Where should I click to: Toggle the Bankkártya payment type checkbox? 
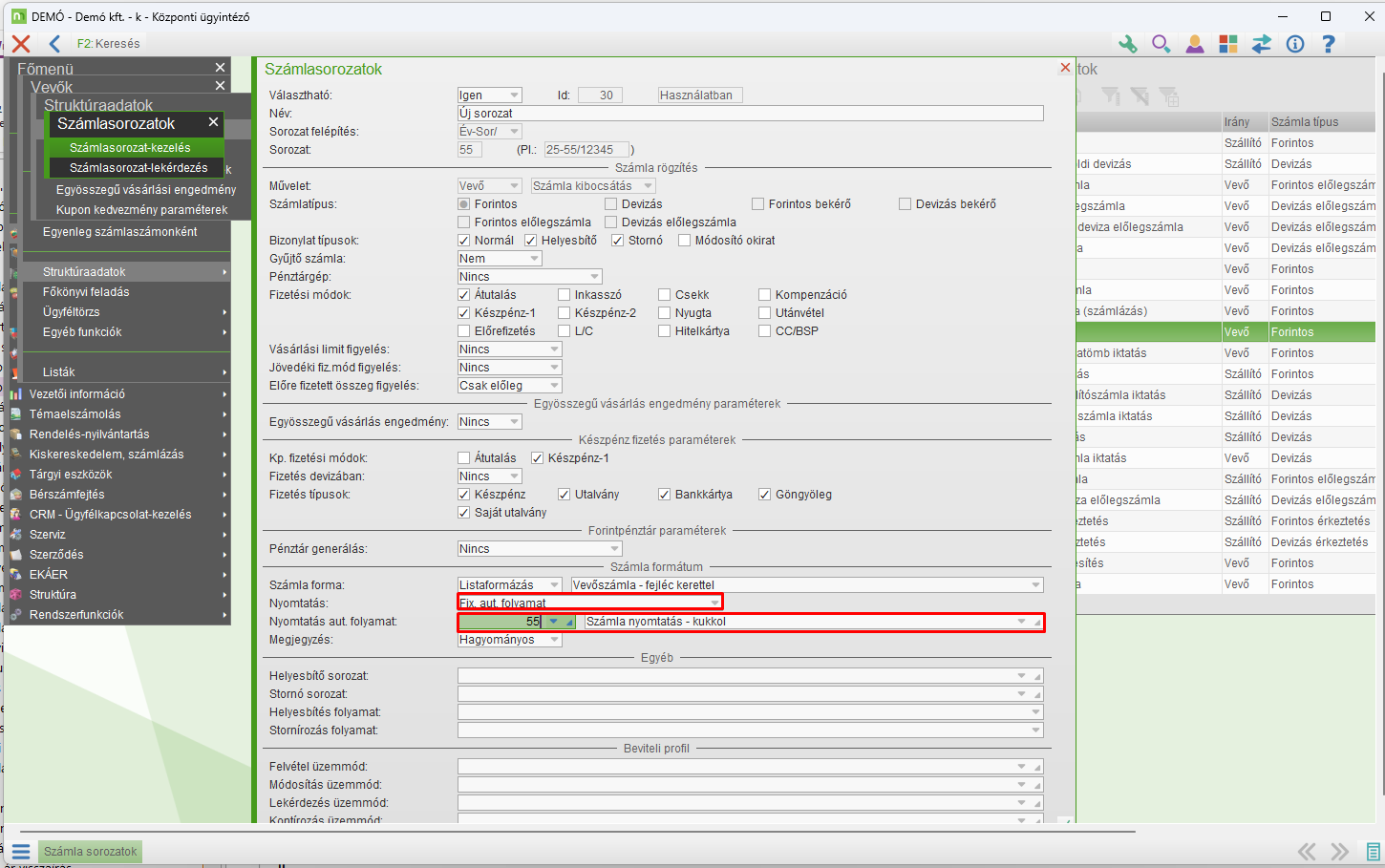(665, 495)
